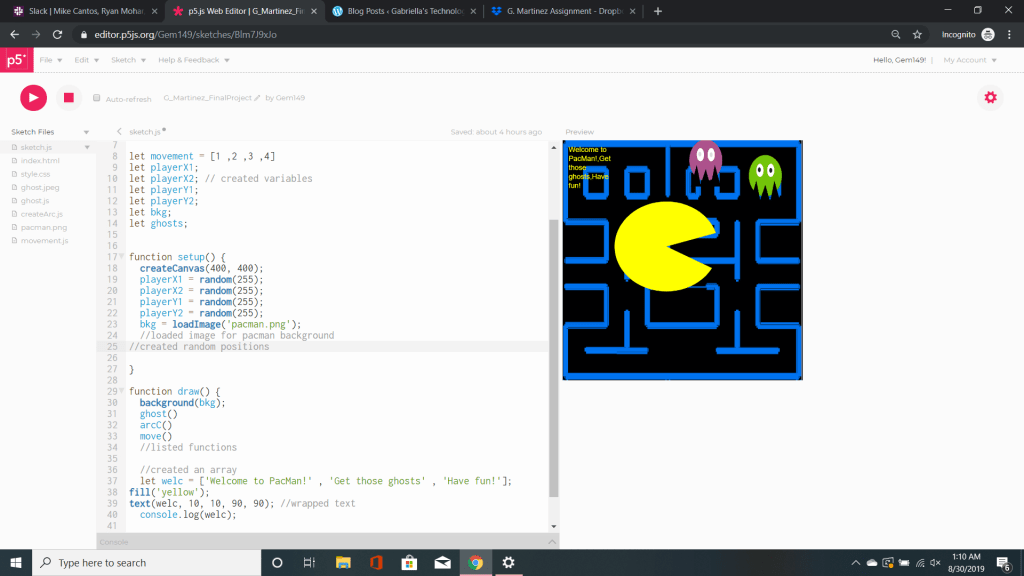Image resolution: width=1024 pixels, height=576 pixels.
Task: Click the p5 logo home icon
Action: [x=15, y=60]
